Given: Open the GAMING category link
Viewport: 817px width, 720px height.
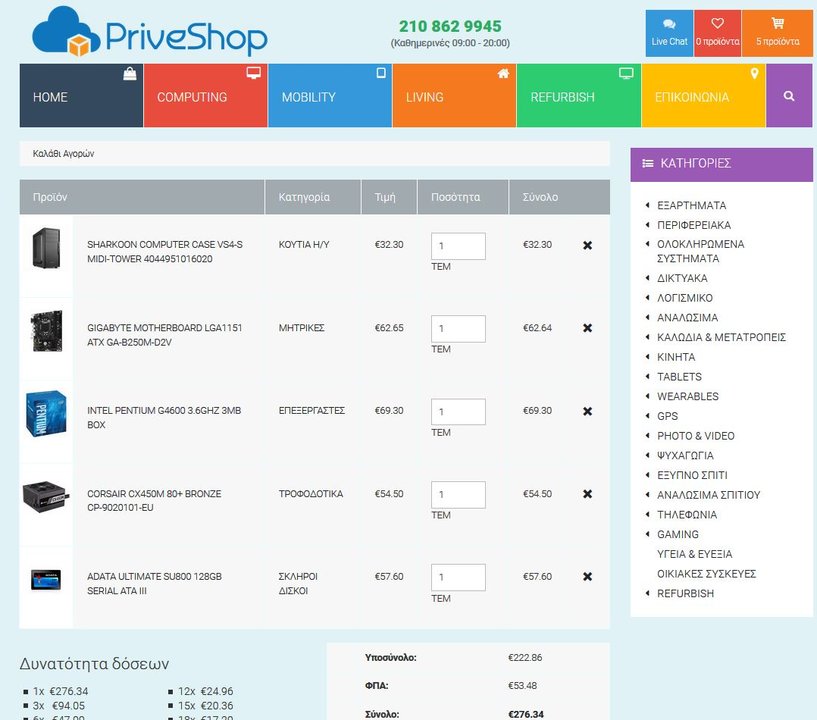Looking at the screenshot, I should click(x=678, y=535).
